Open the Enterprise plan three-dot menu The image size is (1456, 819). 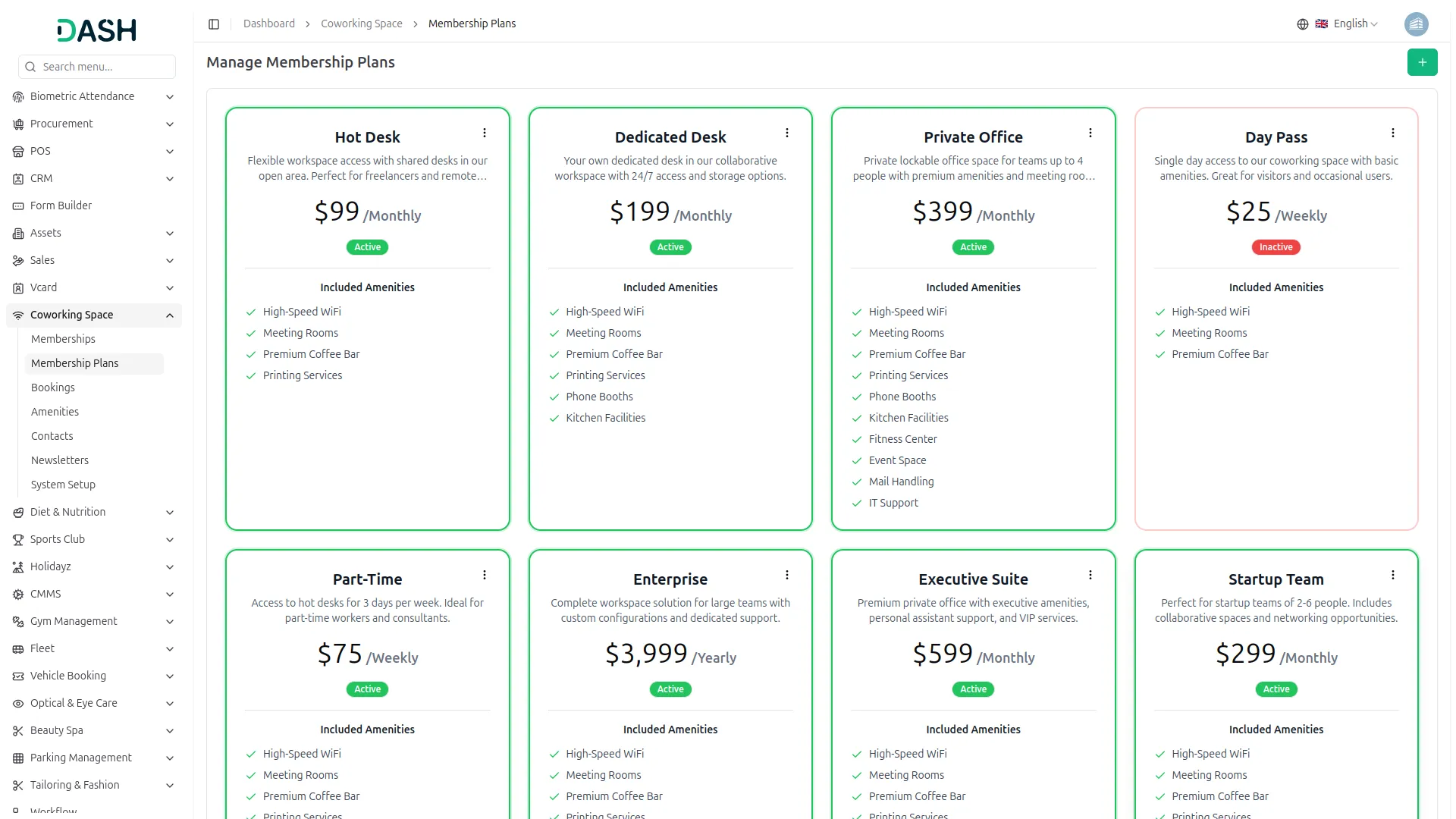tap(787, 575)
